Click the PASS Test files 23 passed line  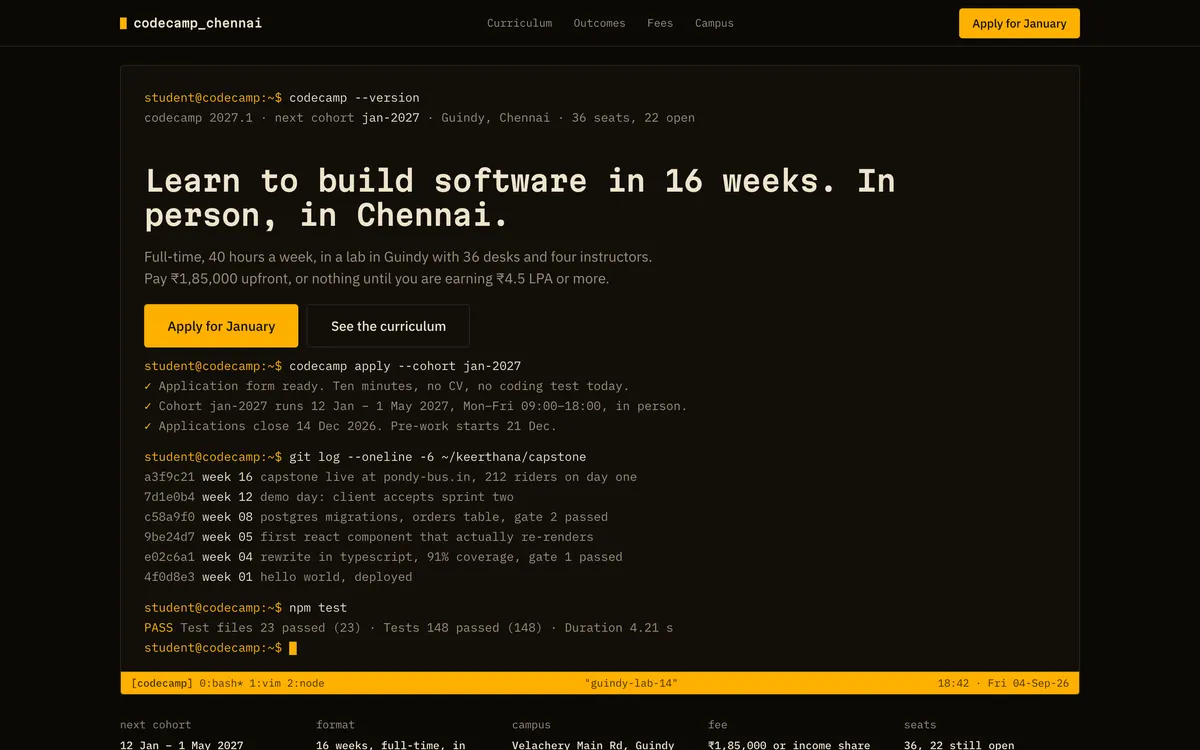(x=408, y=628)
